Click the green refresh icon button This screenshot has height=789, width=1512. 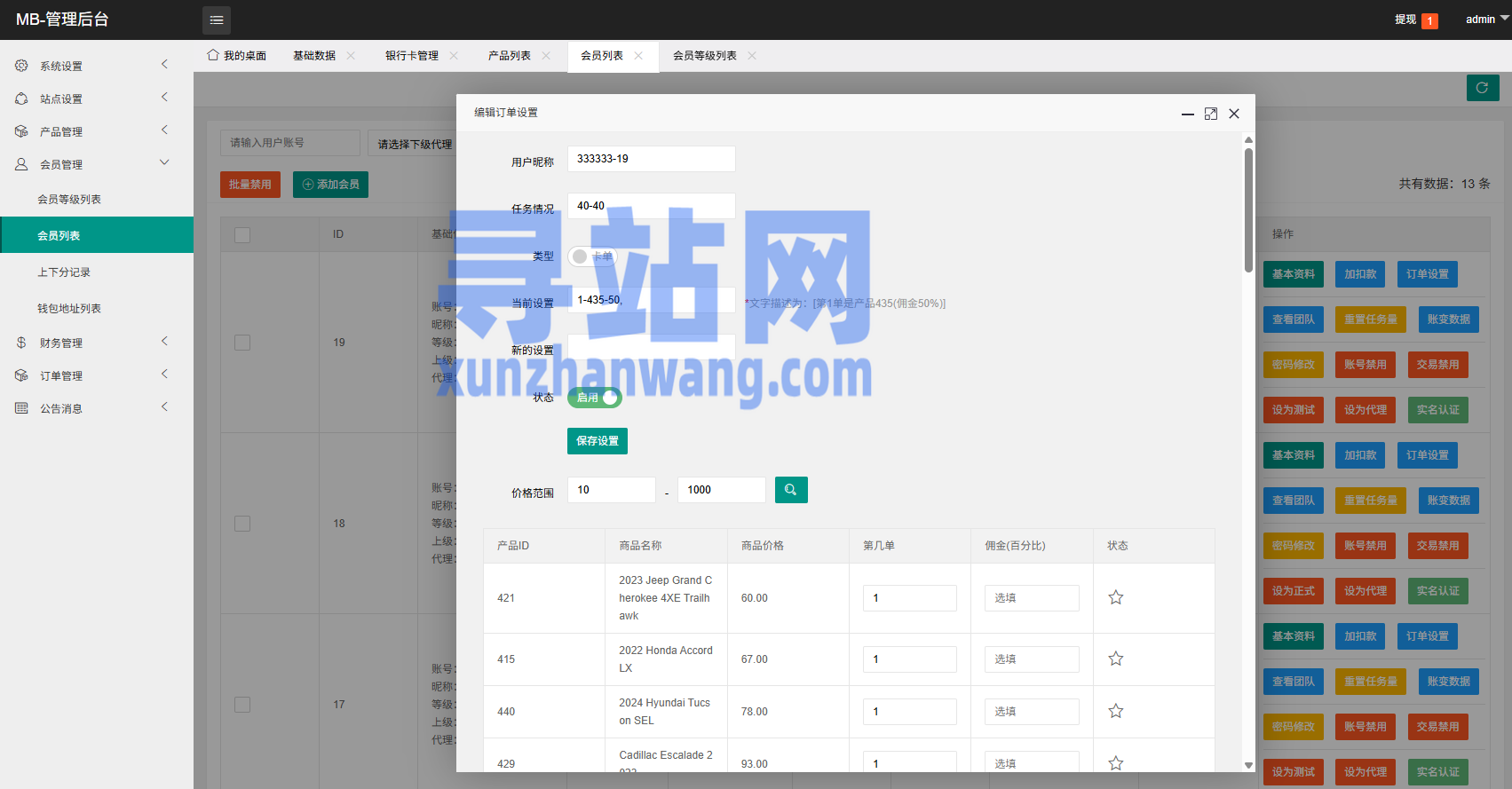1483,88
